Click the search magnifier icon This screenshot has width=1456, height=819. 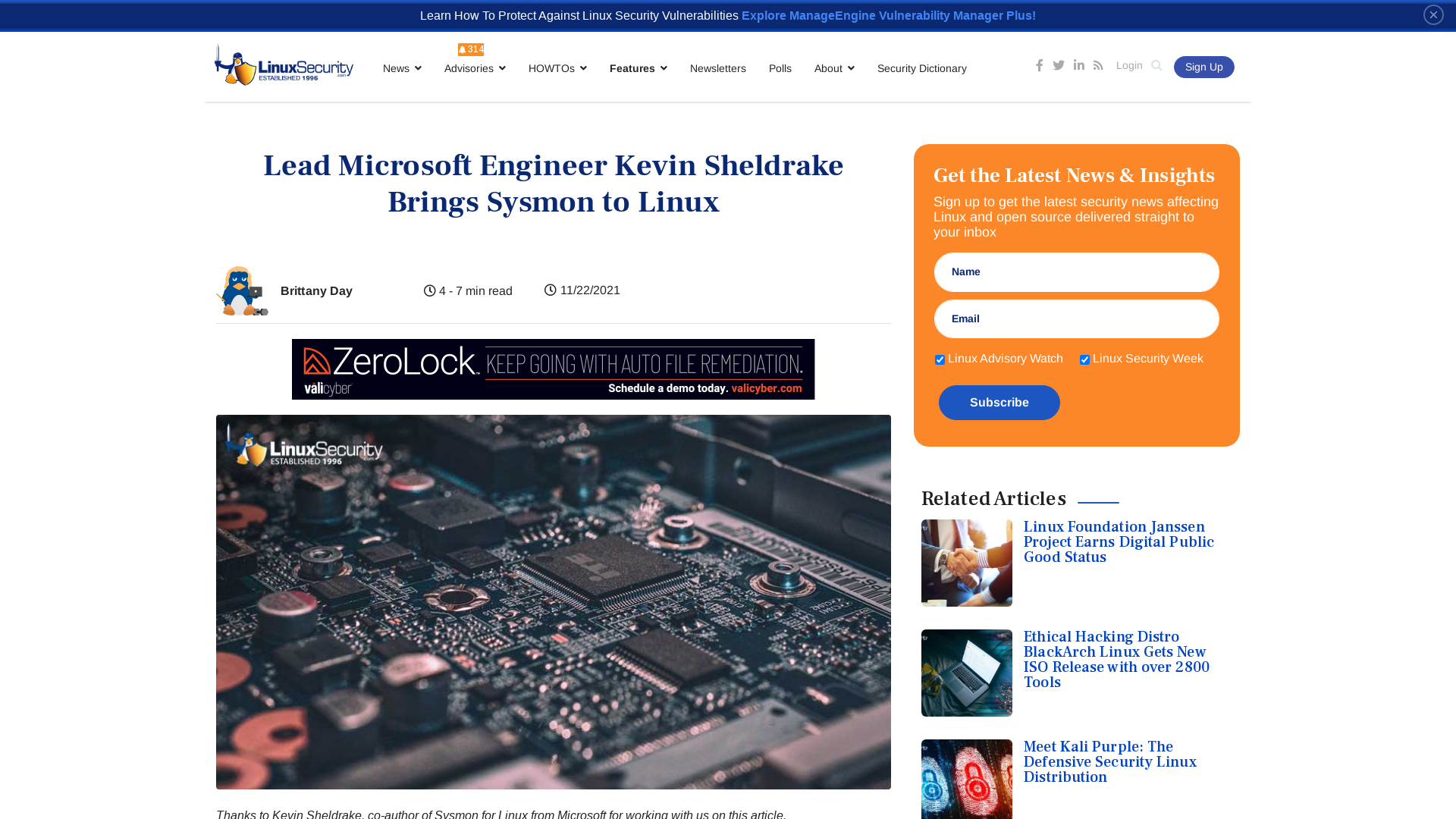(x=1156, y=65)
